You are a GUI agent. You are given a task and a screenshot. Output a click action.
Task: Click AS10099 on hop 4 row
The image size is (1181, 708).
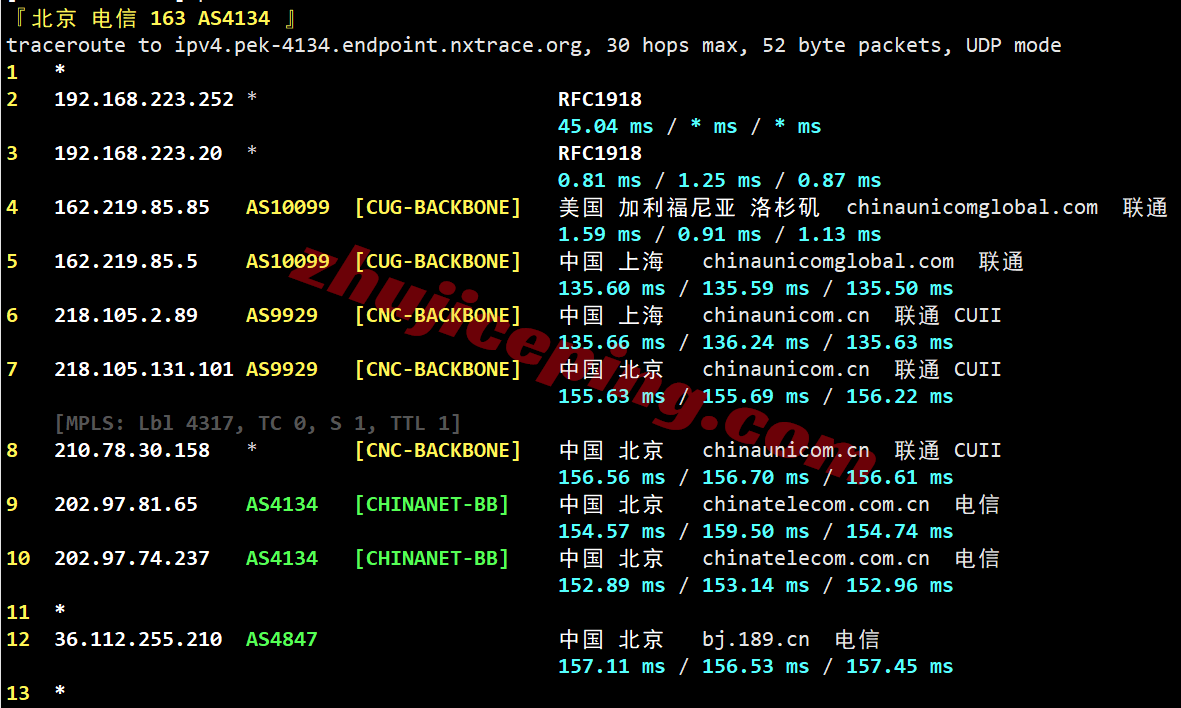point(288,208)
